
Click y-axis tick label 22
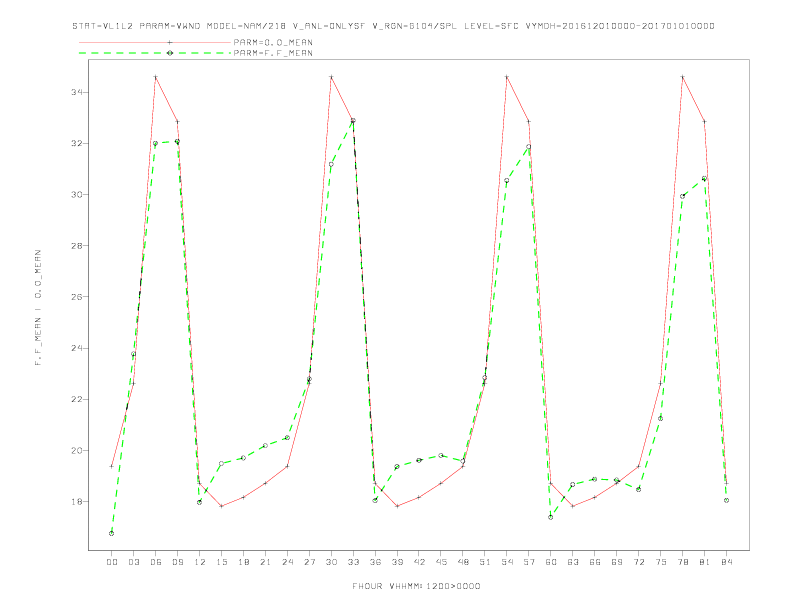tap(77, 399)
